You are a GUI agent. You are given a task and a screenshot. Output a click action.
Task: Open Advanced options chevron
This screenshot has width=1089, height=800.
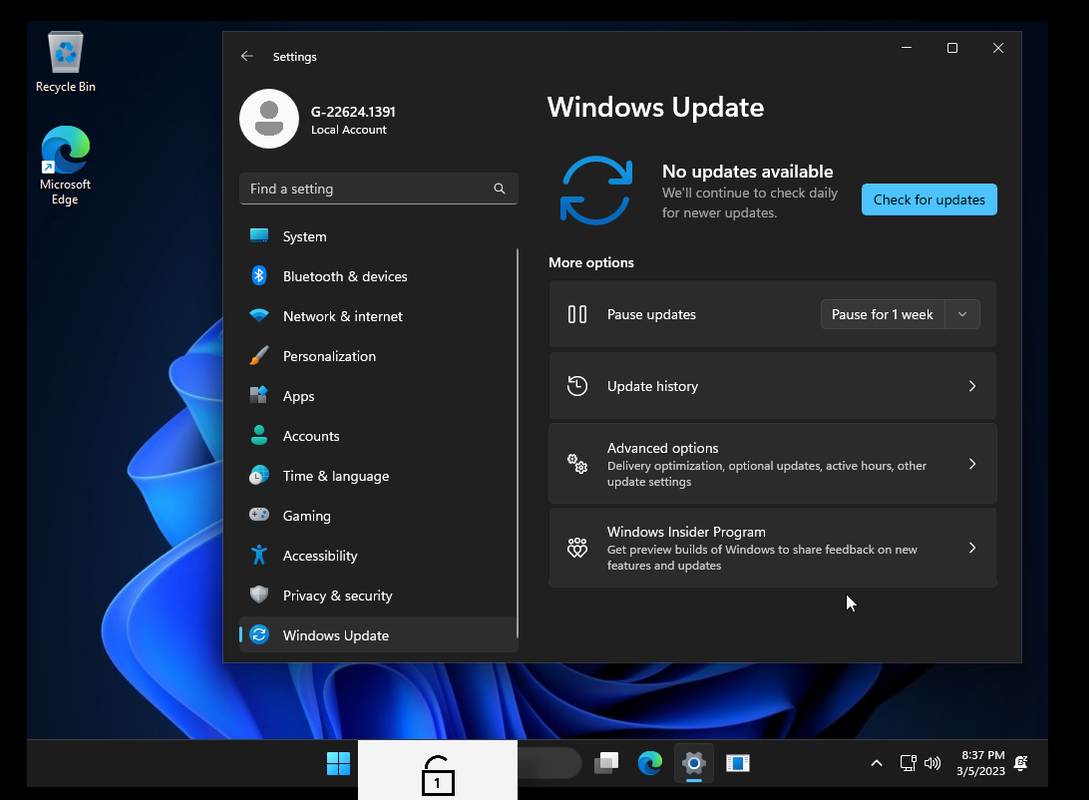972,464
